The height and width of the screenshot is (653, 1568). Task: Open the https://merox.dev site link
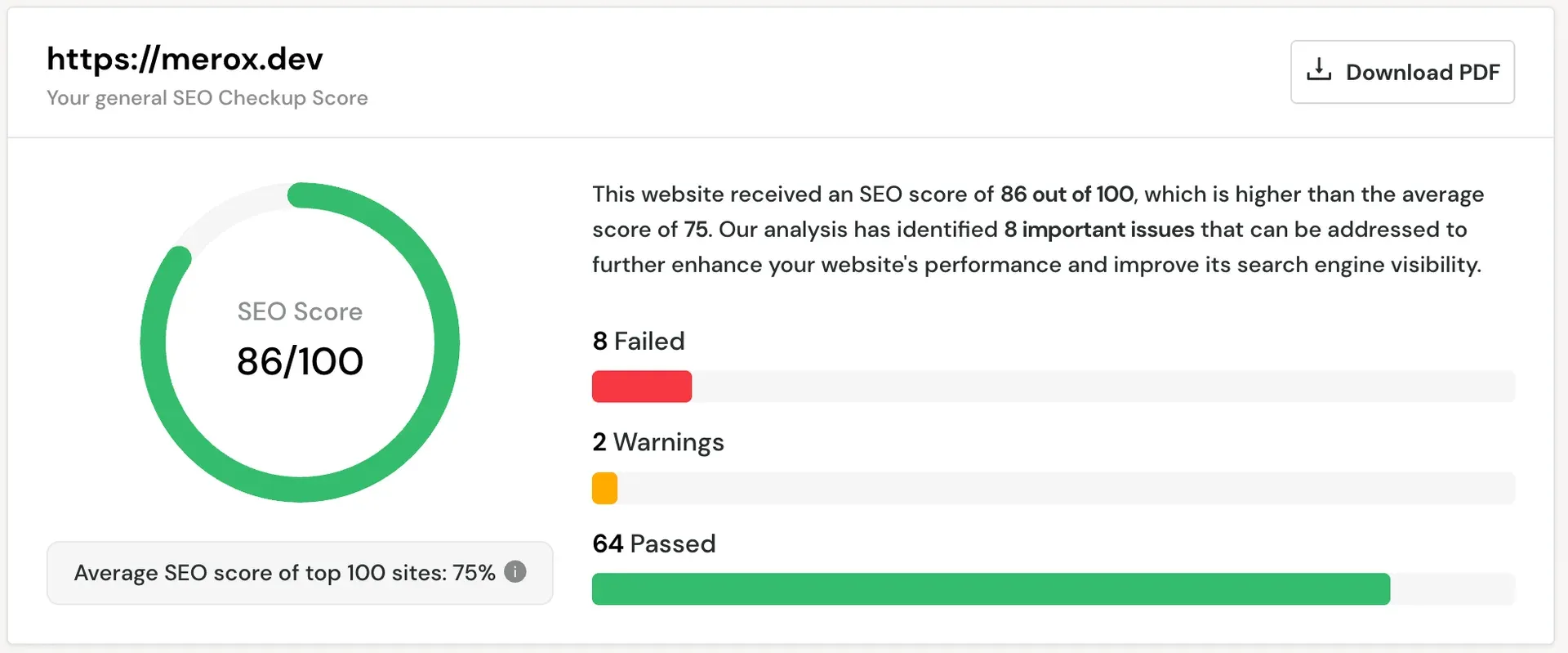(185, 58)
